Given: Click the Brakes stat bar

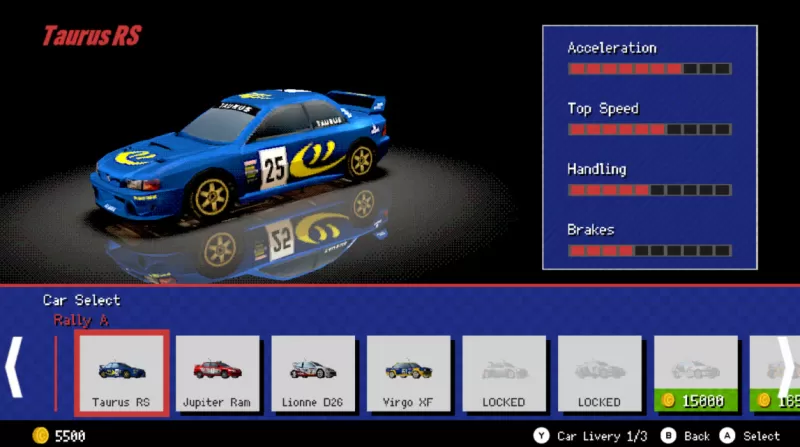Looking at the screenshot, I should click(649, 251).
